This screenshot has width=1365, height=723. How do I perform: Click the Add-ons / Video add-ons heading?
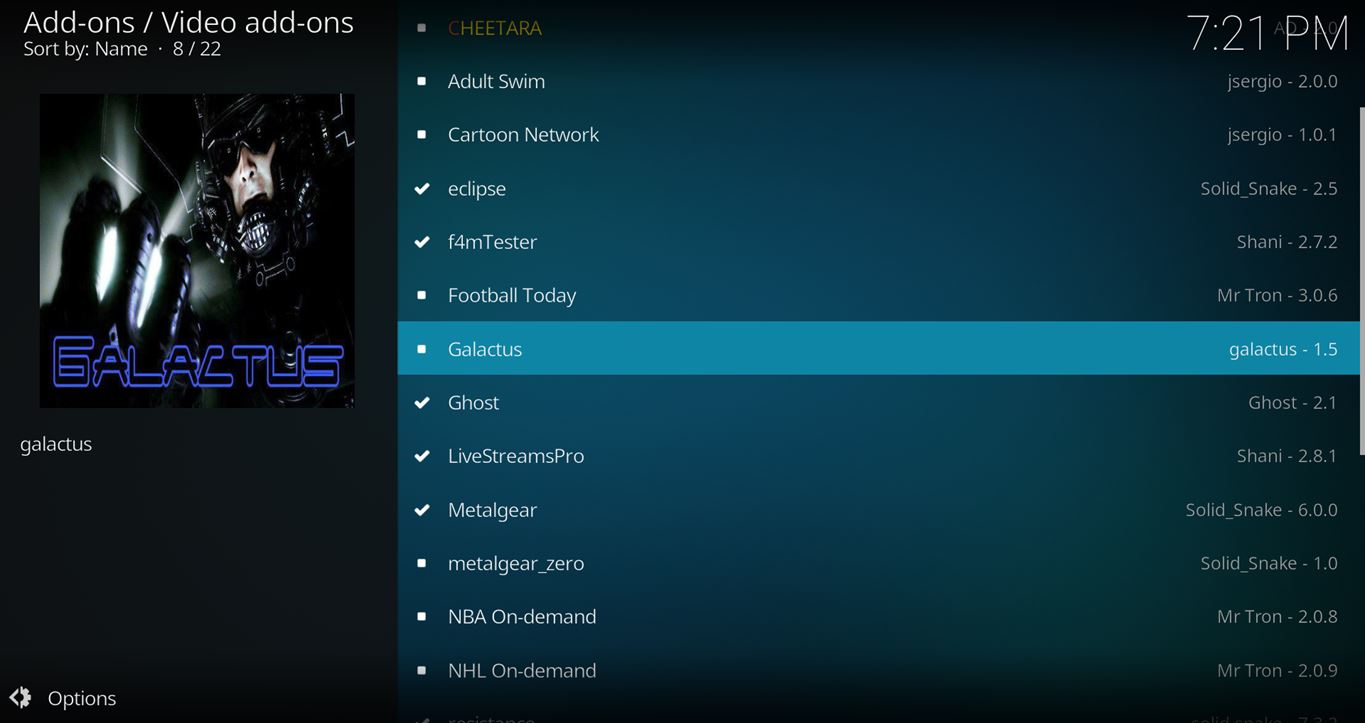click(x=188, y=22)
